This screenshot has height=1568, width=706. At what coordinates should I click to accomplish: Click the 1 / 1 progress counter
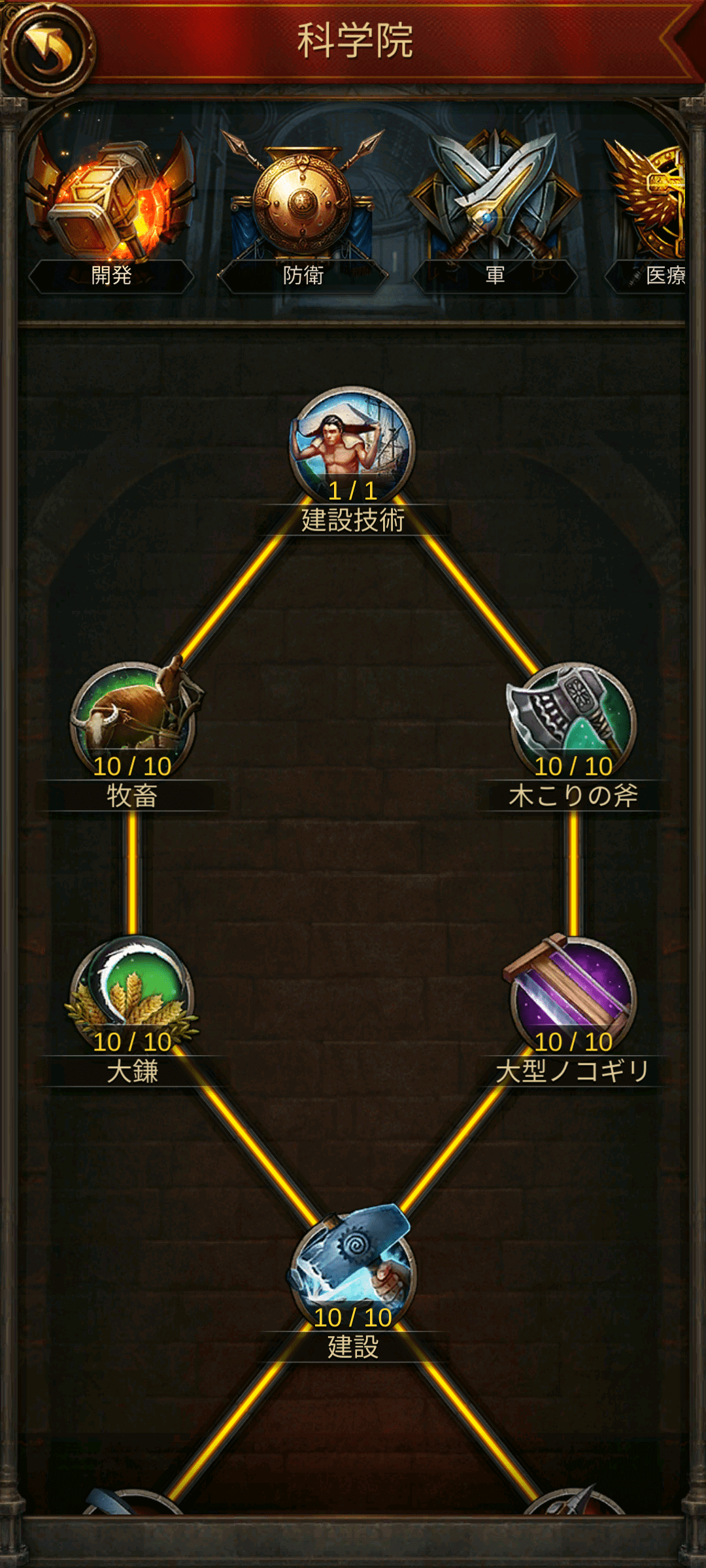pos(353,491)
